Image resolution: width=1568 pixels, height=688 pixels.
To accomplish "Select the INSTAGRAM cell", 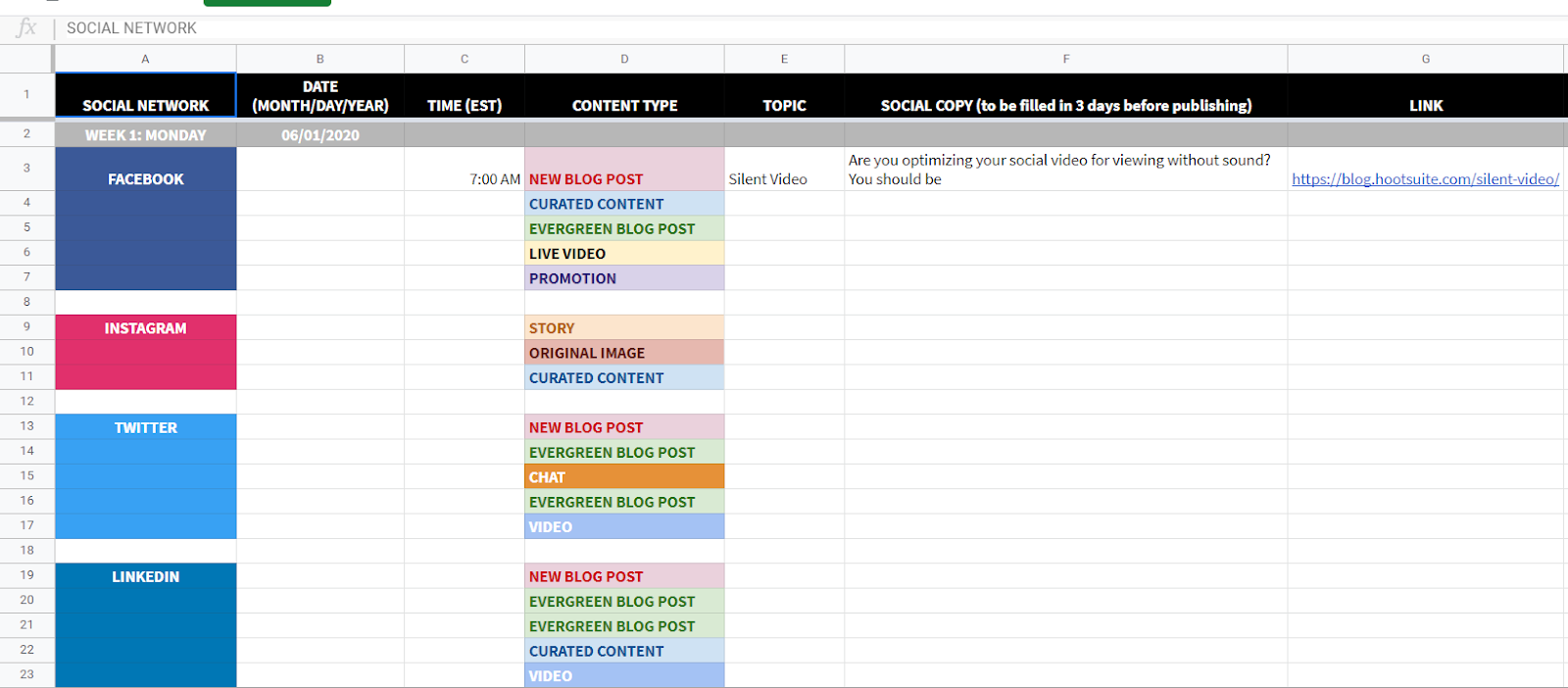I will point(145,327).
